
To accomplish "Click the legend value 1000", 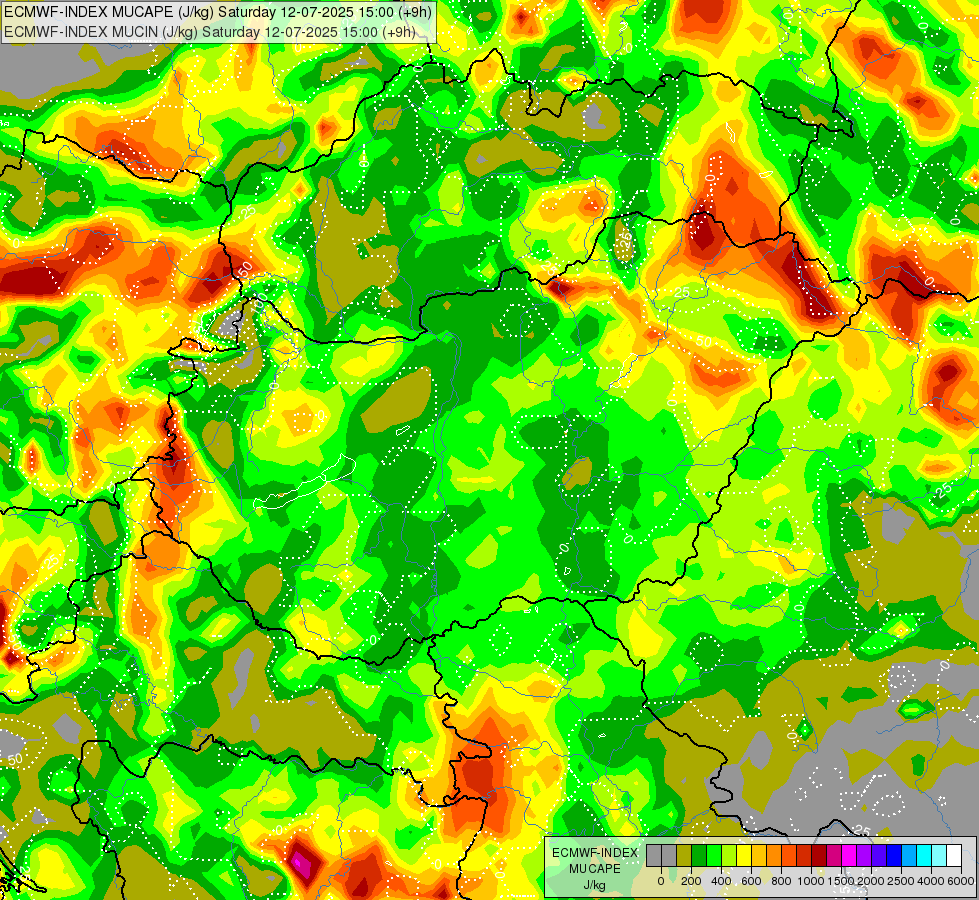I will [811, 881].
